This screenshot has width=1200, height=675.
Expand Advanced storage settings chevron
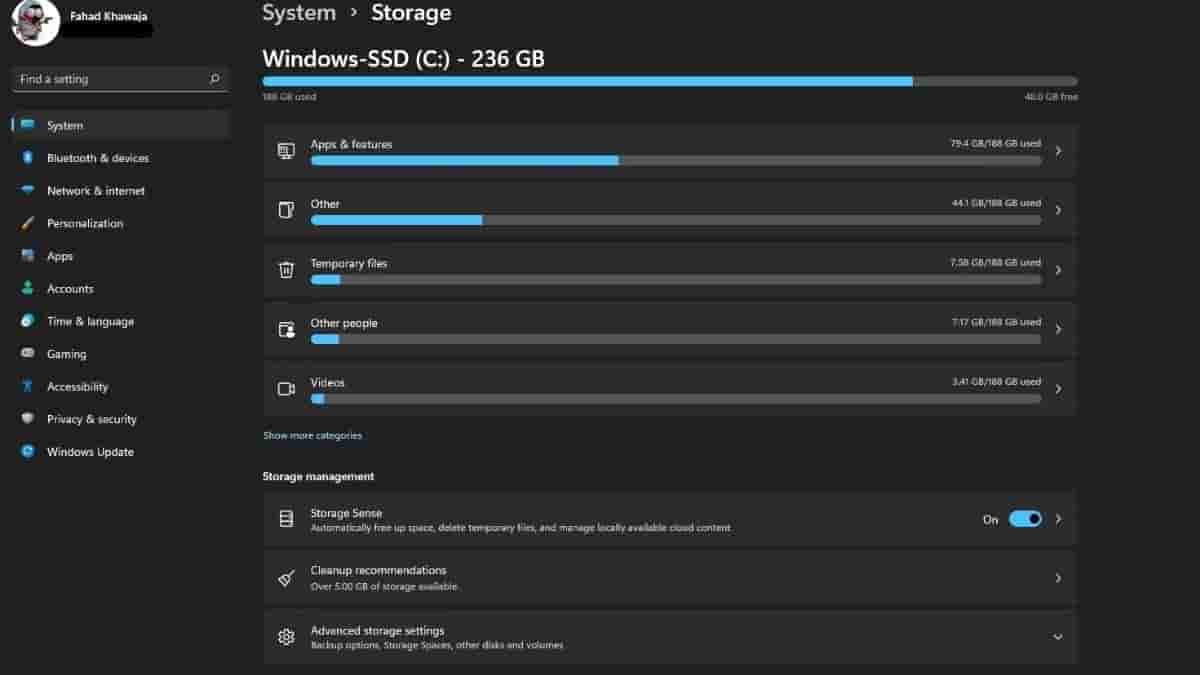pos(1058,637)
